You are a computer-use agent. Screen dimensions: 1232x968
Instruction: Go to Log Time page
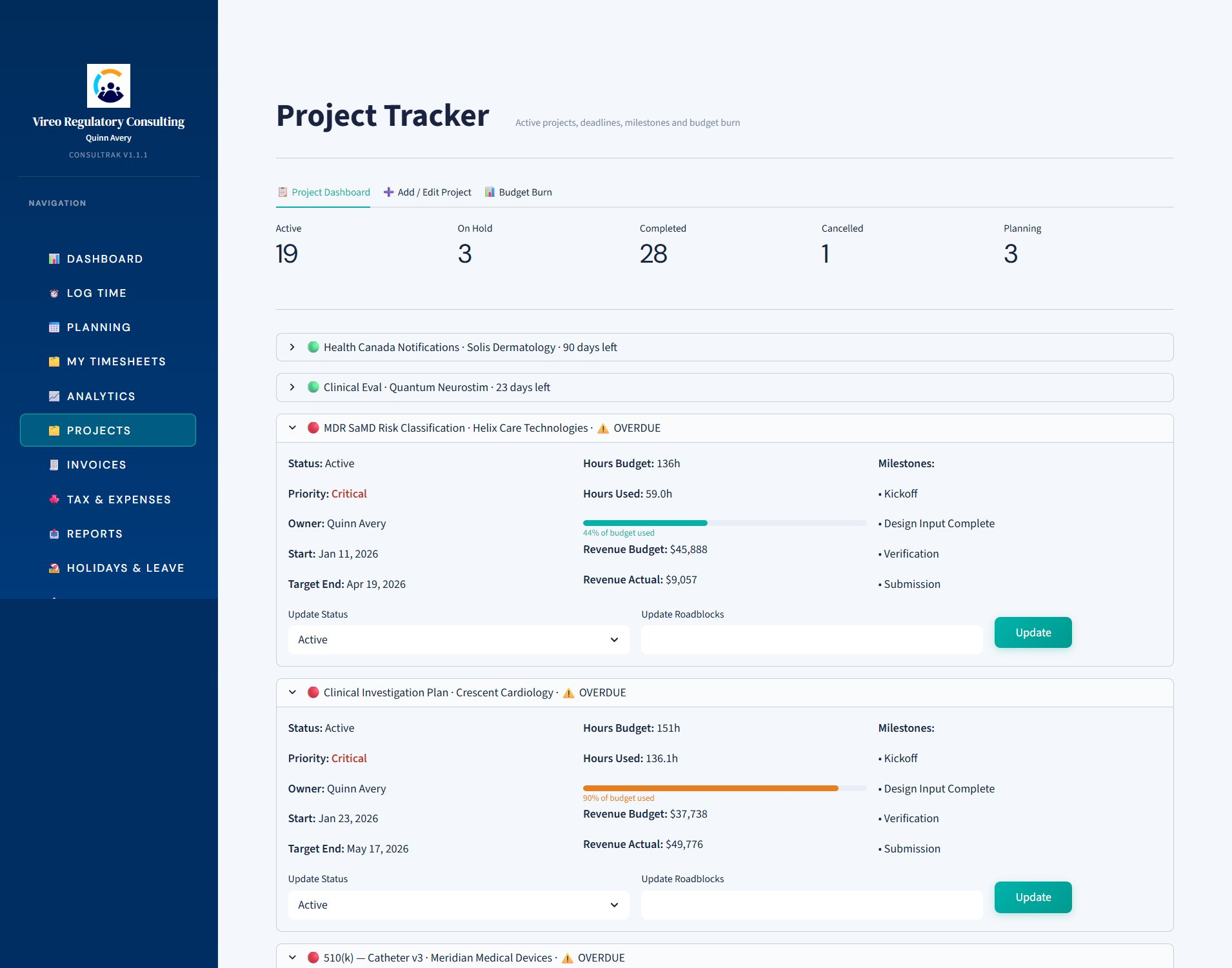pyautogui.click(x=108, y=293)
